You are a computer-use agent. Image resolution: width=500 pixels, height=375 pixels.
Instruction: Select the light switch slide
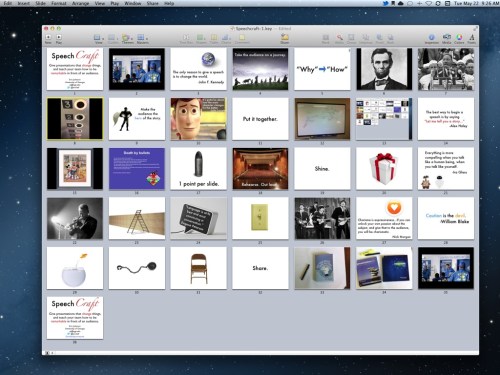click(x=260, y=218)
